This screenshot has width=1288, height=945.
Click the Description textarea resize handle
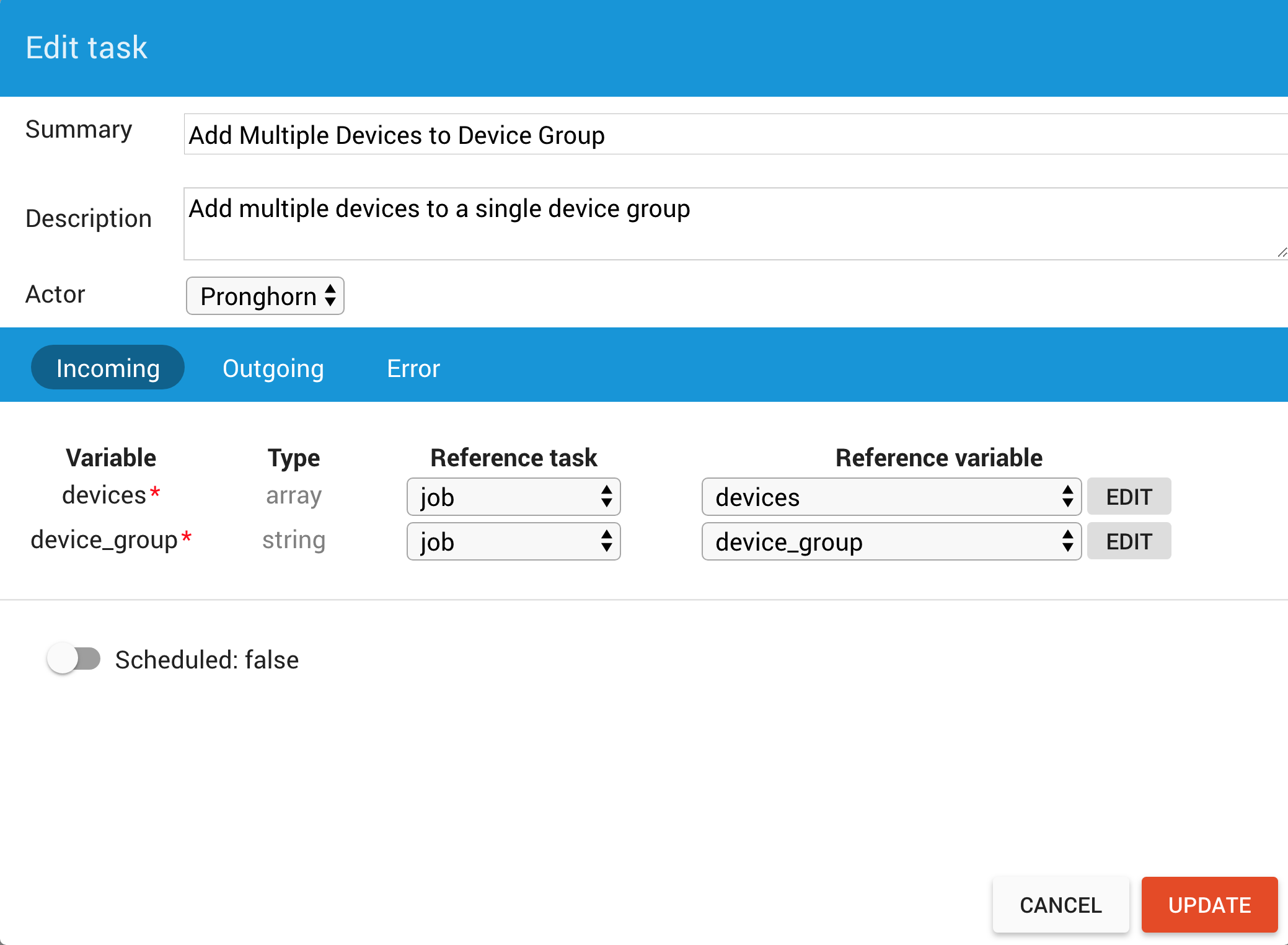1282,252
